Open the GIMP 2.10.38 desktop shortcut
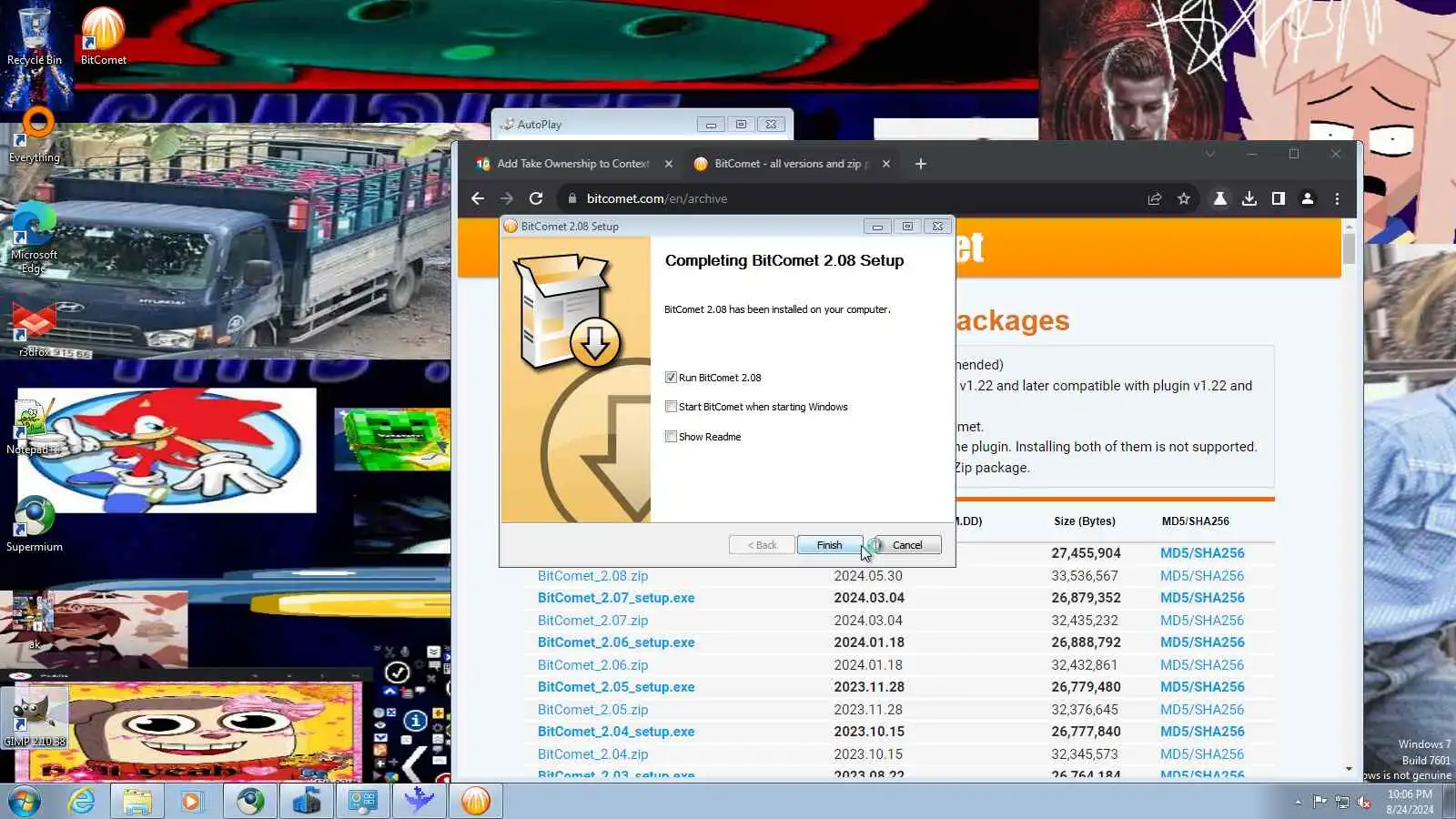This screenshot has width=1456, height=819. [35, 719]
